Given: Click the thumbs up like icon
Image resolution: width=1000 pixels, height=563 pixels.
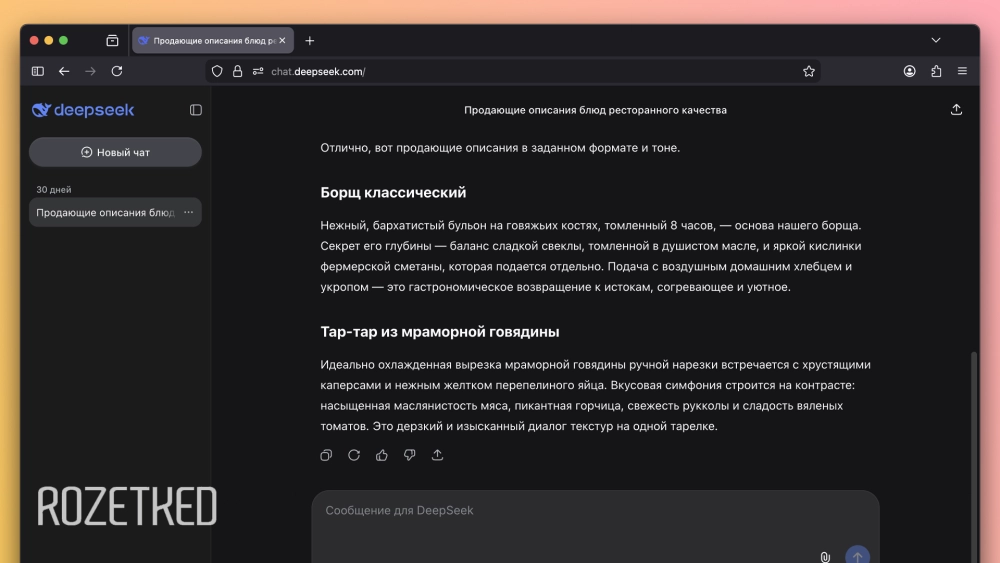Looking at the screenshot, I should pos(382,455).
